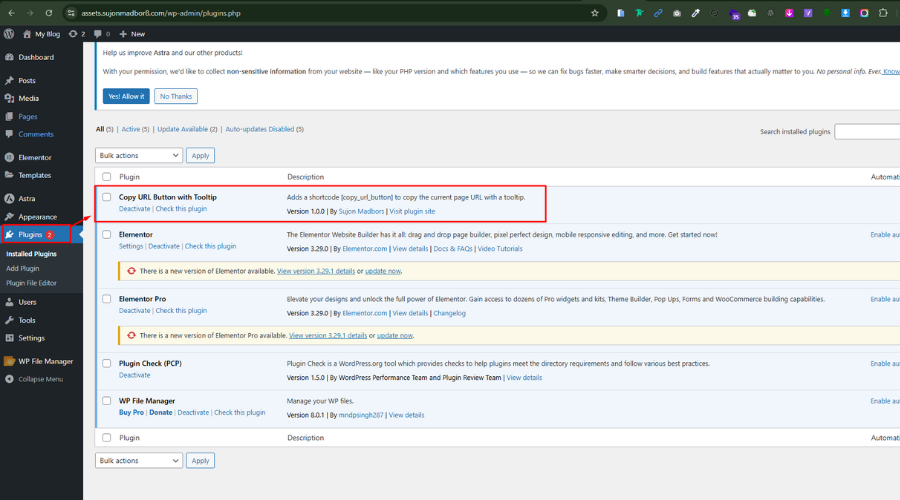Viewport: 900px width, 500px height.
Task: Filter by All plugins tab
Action: coord(100,129)
